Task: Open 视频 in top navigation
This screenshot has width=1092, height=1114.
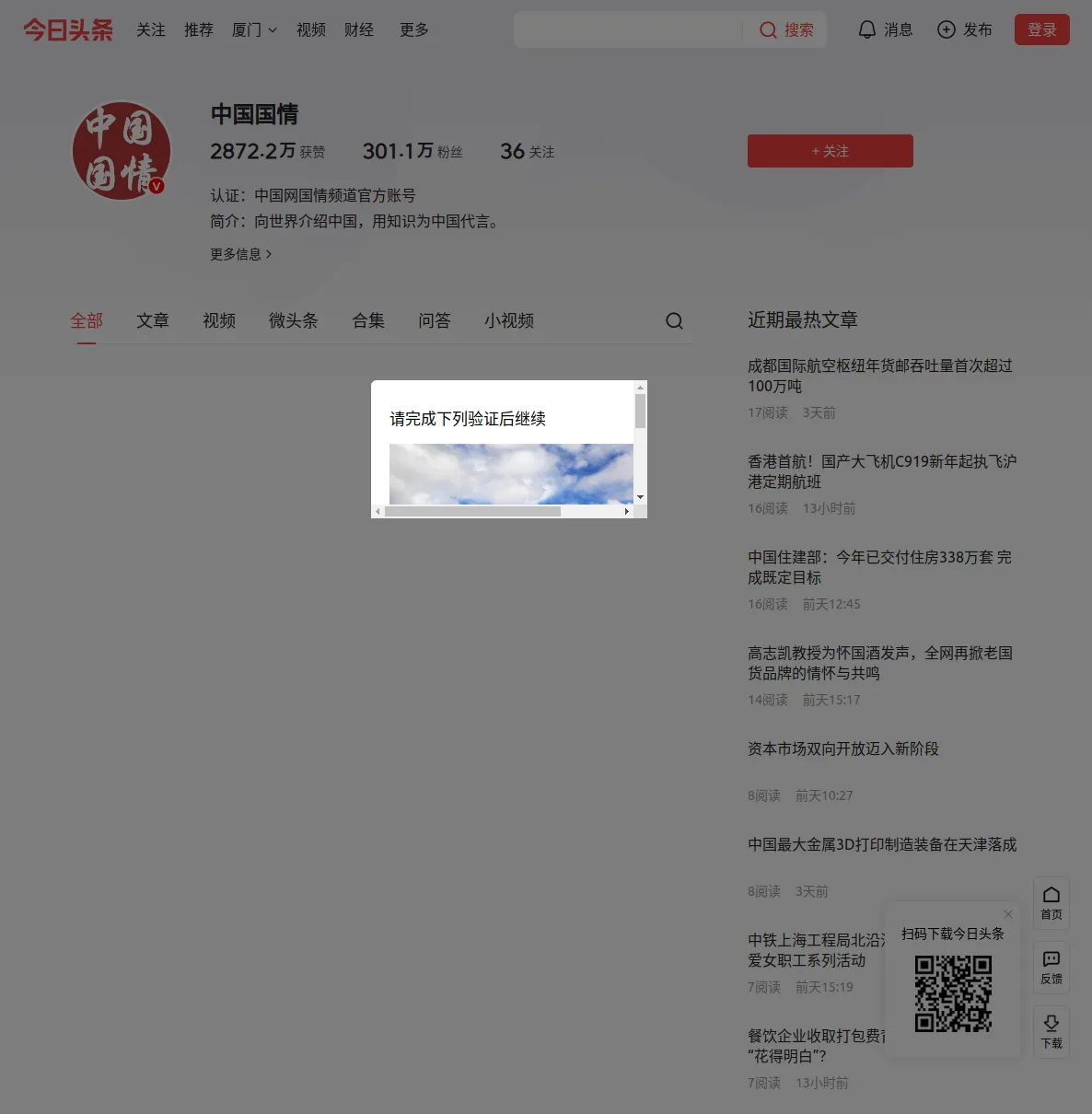Action: pyautogui.click(x=311, y=30)
